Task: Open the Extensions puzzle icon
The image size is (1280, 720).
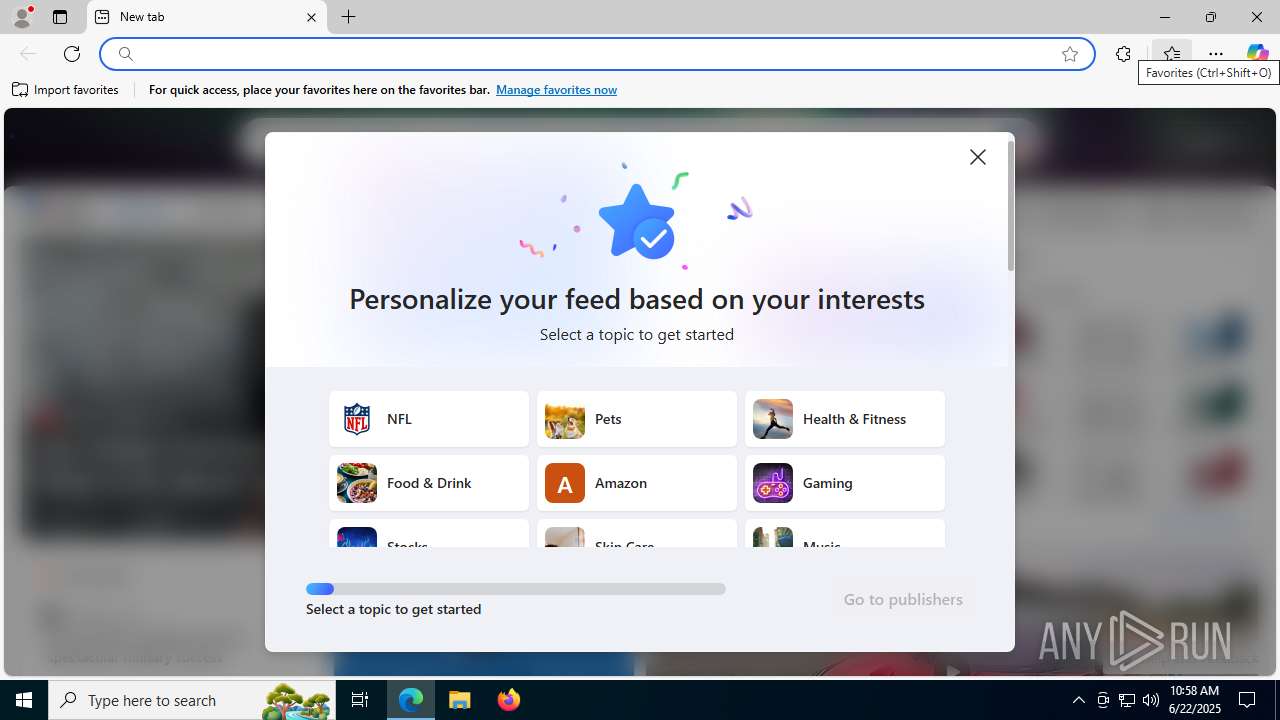Action: tap(1123, 54)
